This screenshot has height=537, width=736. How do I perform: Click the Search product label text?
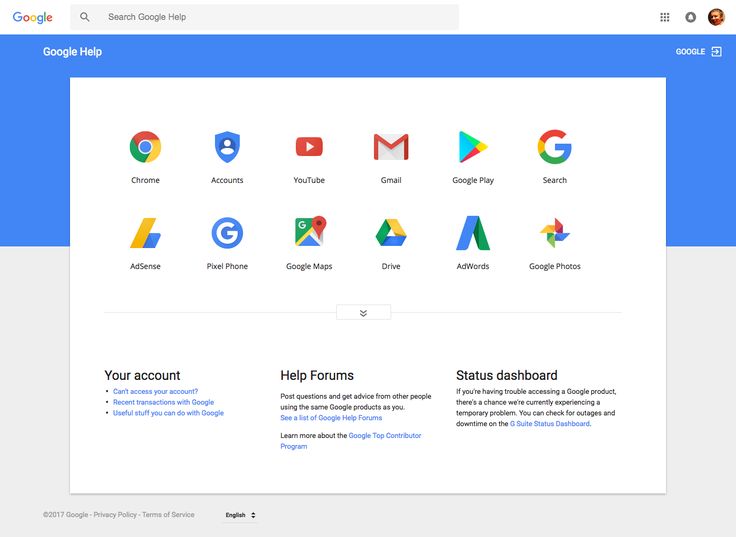(x=555, y=180)
